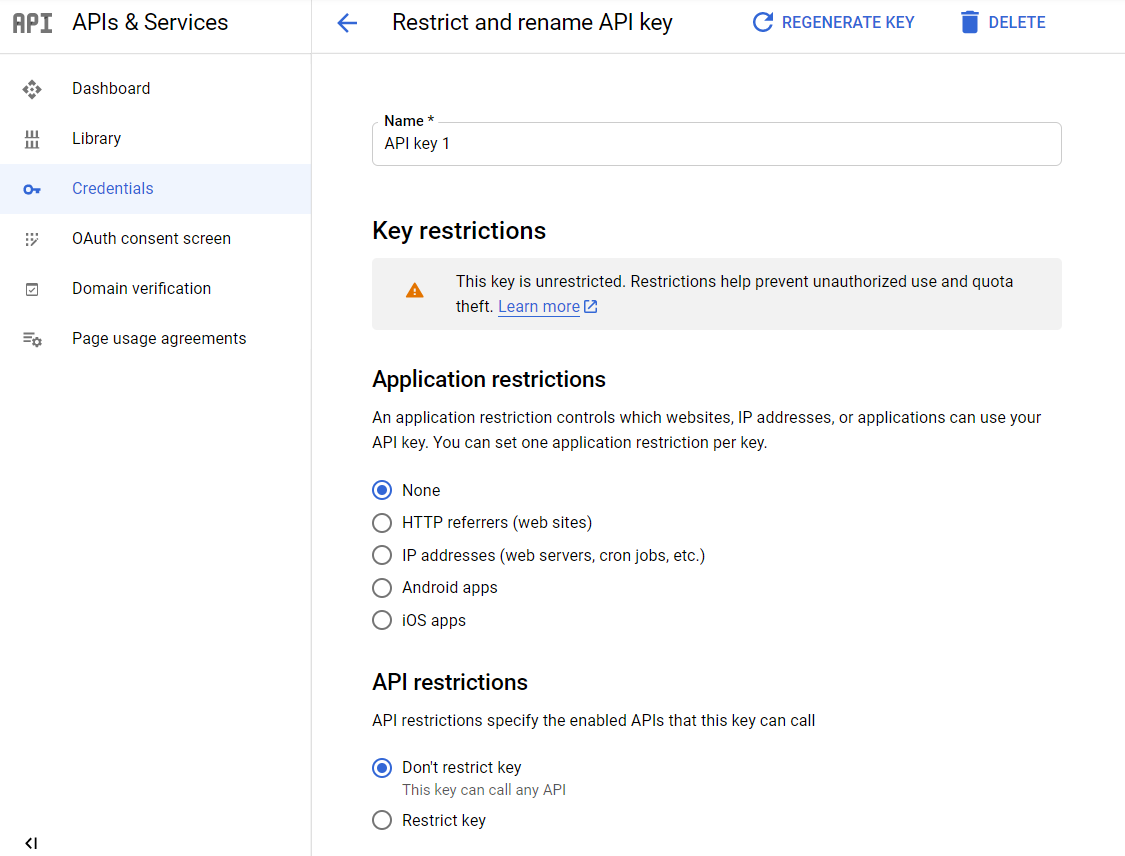
Task: Open Dashboard in sidebar
Action: (x=156, y=89)
